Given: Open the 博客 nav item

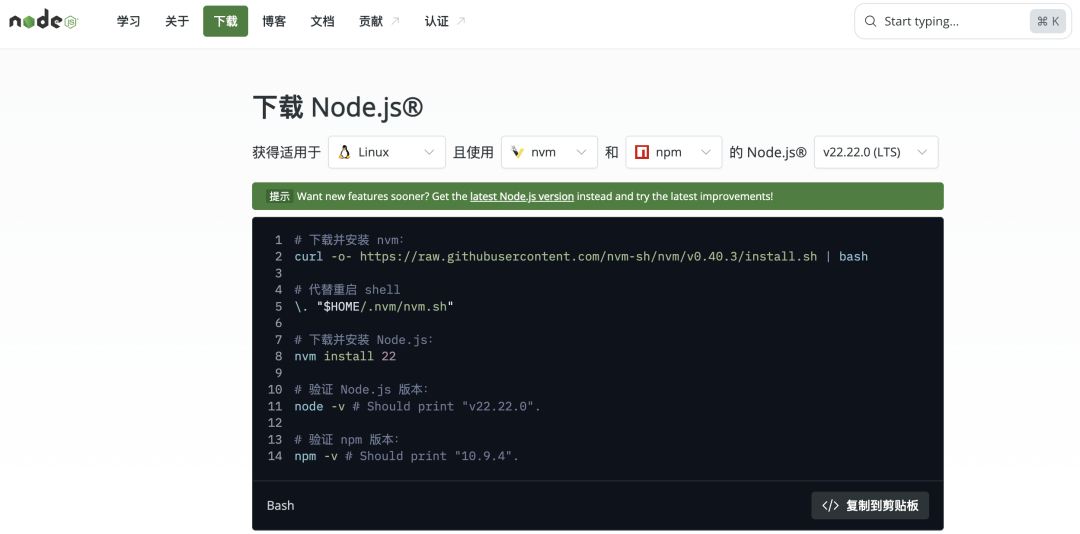Looking at the screenshot, I should pyautogui.click(x=274, y=21).
